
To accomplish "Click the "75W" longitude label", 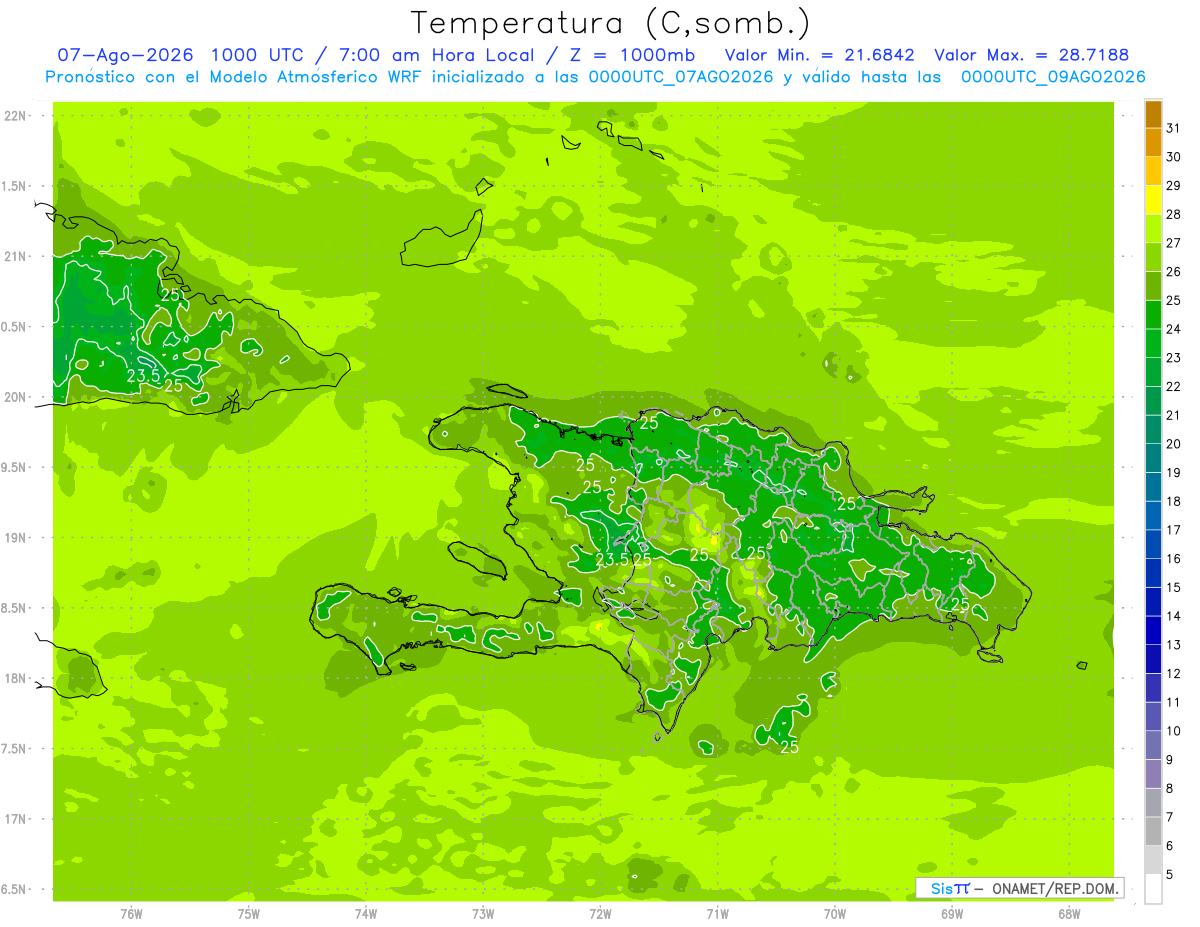I will (x=249, y=914).
